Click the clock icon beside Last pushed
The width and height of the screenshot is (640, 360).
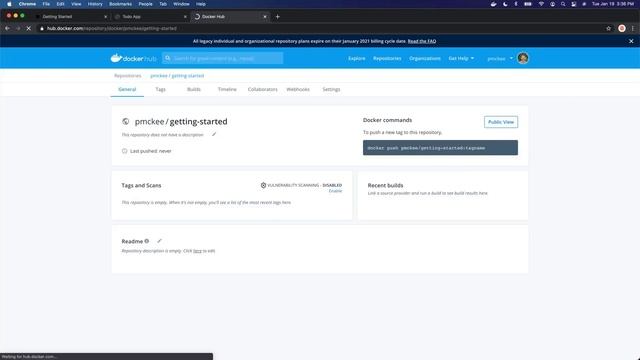pos(124,151)
